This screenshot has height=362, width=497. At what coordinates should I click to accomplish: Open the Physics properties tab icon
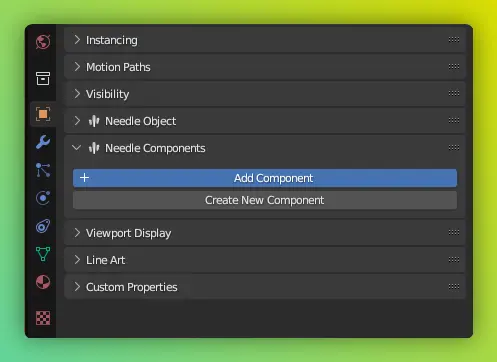[43, 198]
